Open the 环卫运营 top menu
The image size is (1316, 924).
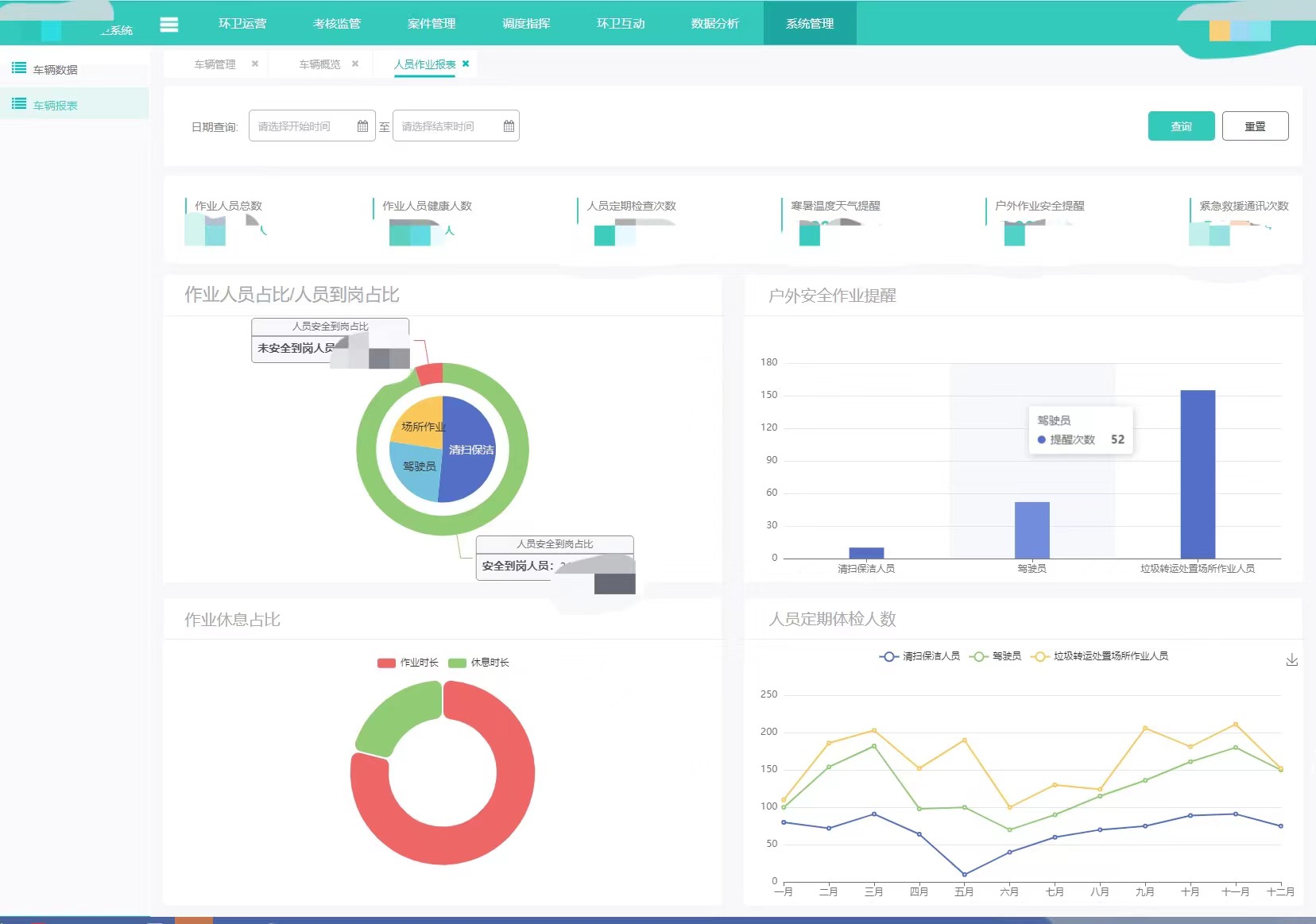pos(242,24)
